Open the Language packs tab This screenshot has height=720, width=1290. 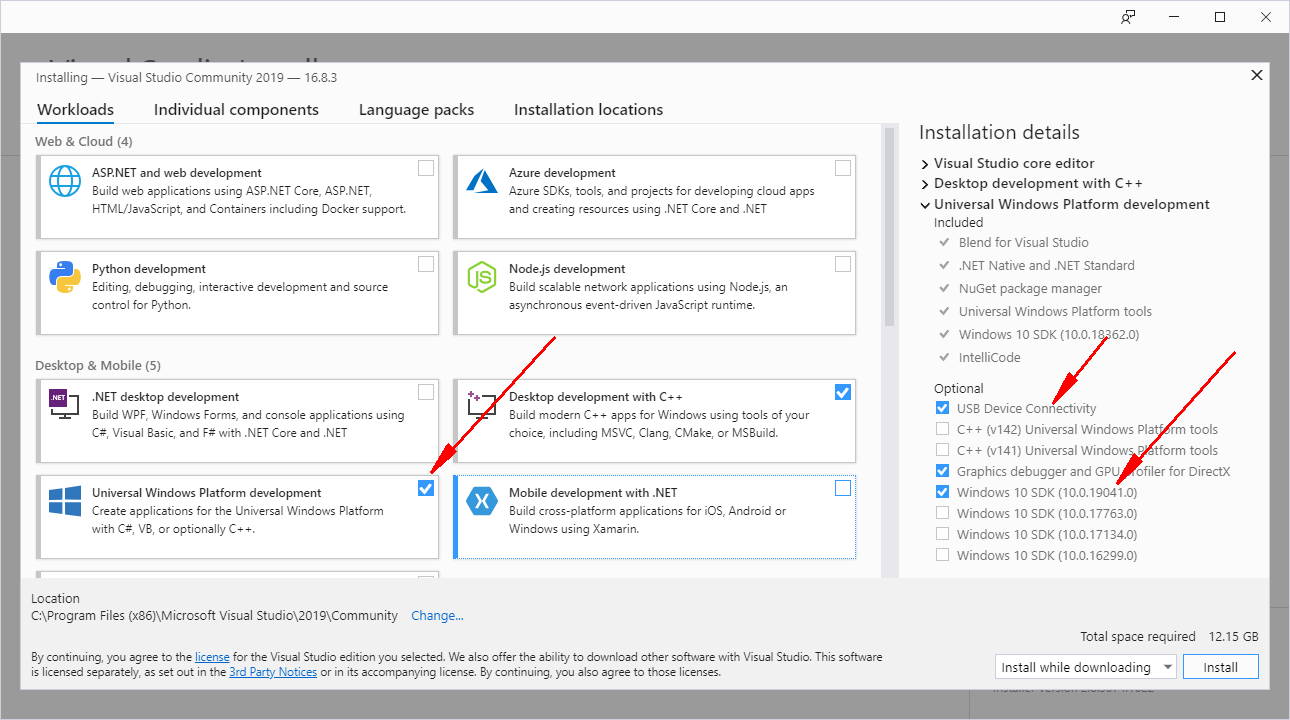coord(416,110)
